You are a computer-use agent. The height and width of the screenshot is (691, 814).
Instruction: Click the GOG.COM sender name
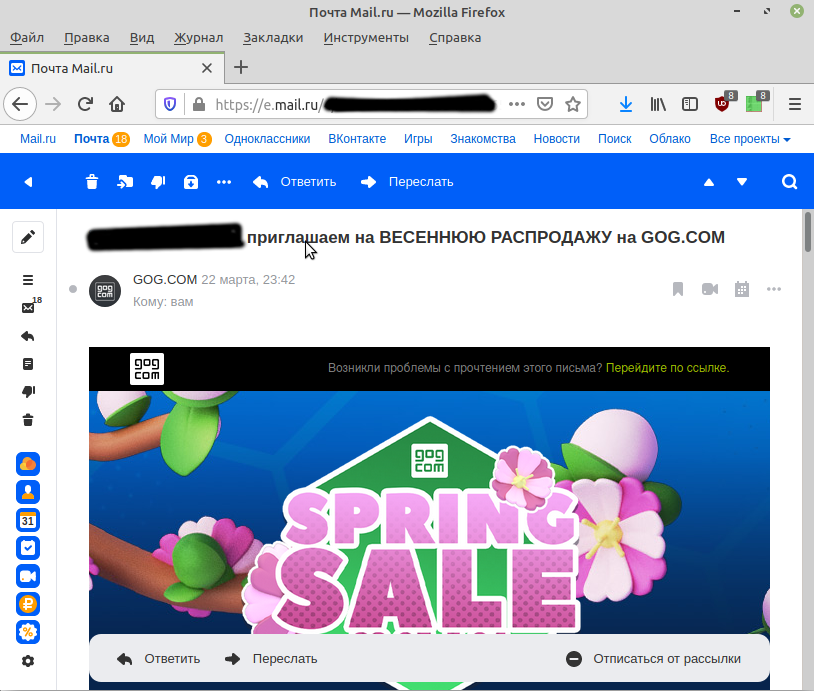[165, 280]
